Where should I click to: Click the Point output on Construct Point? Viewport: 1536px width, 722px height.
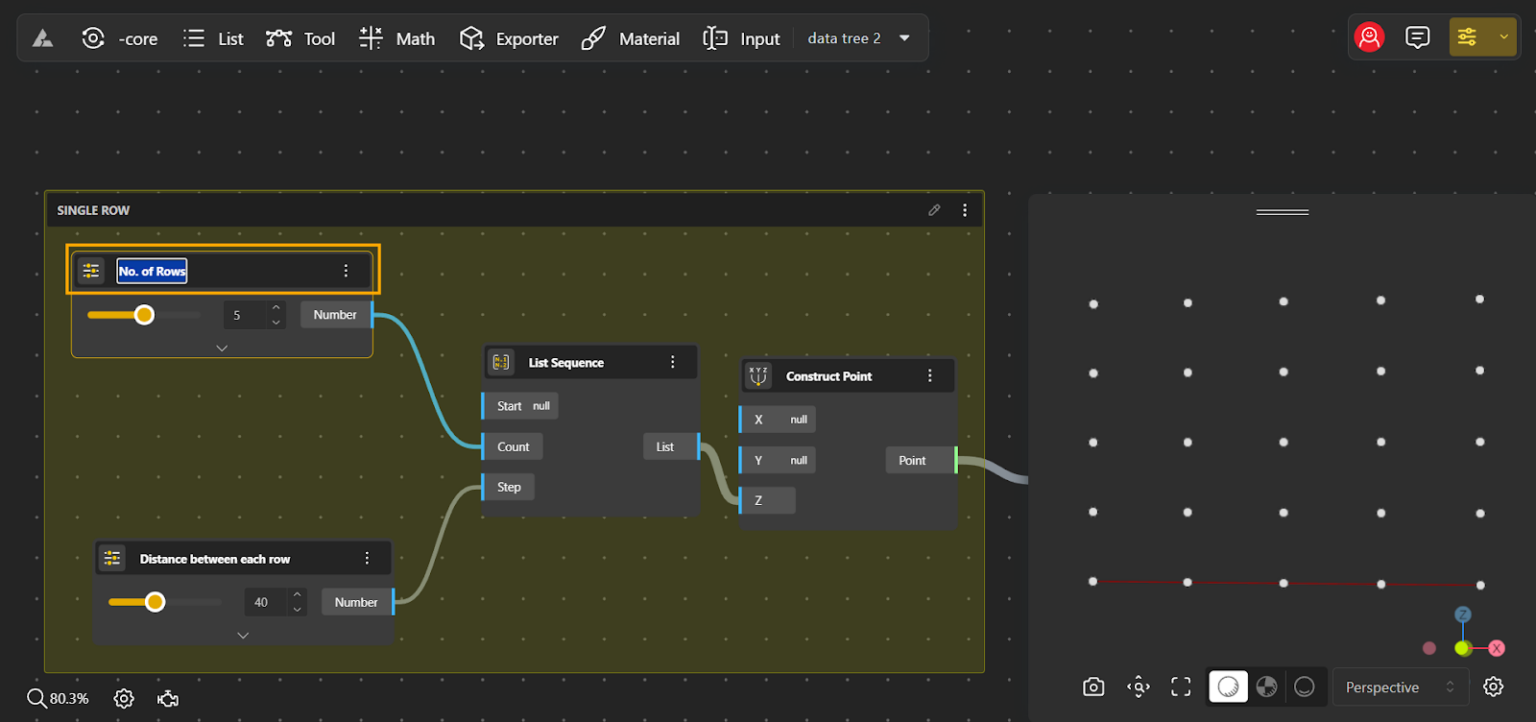point(912,461)
